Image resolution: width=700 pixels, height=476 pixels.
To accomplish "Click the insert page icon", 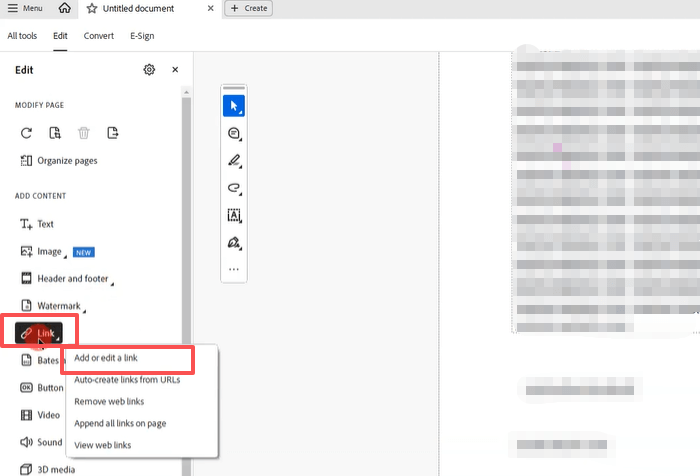I will (55, 133).
